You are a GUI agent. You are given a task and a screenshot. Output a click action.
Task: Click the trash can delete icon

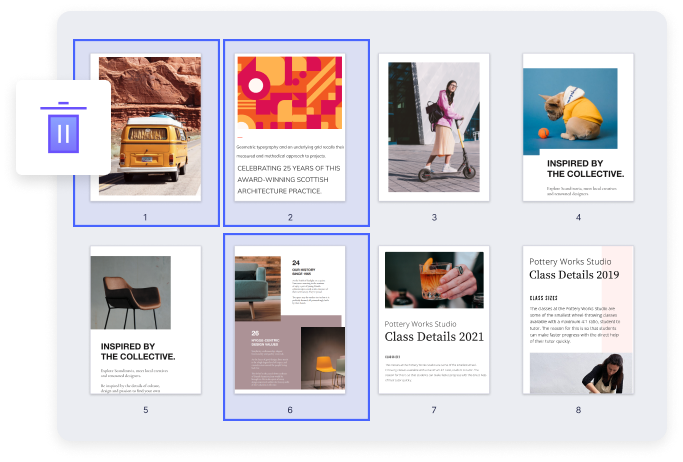pos(63,127)
